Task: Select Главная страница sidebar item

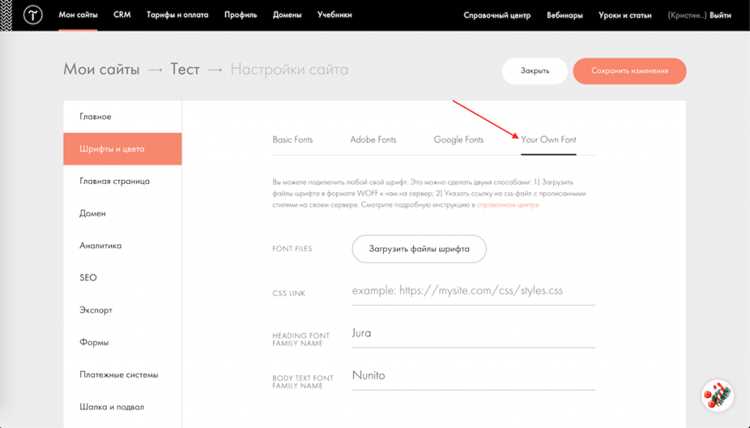Action: (x=122, y=181)
